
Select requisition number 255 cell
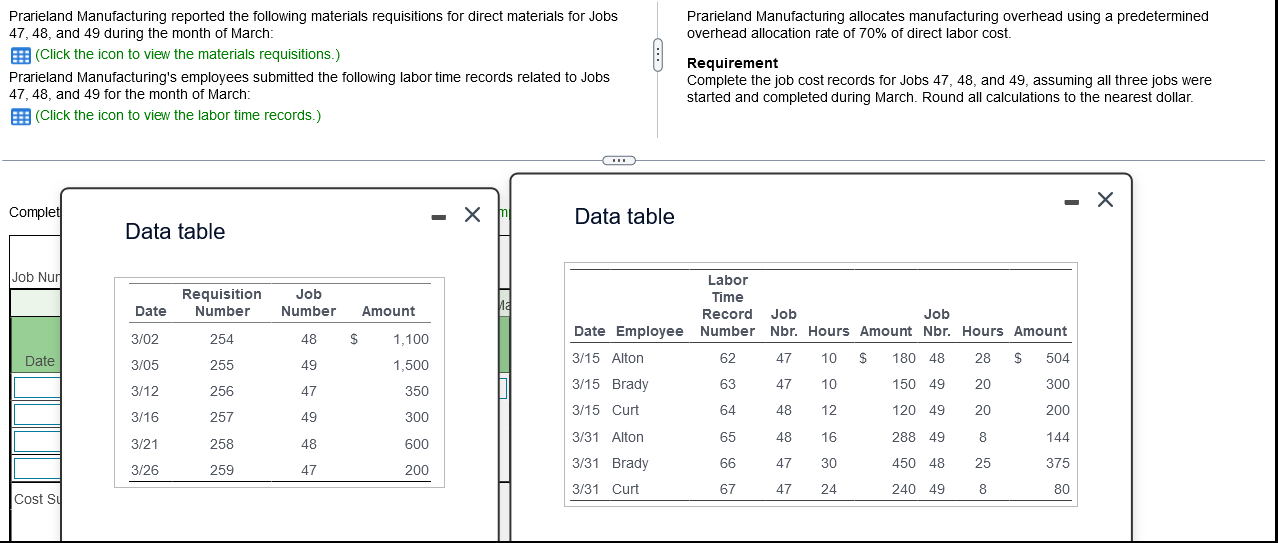pos(222,366)
